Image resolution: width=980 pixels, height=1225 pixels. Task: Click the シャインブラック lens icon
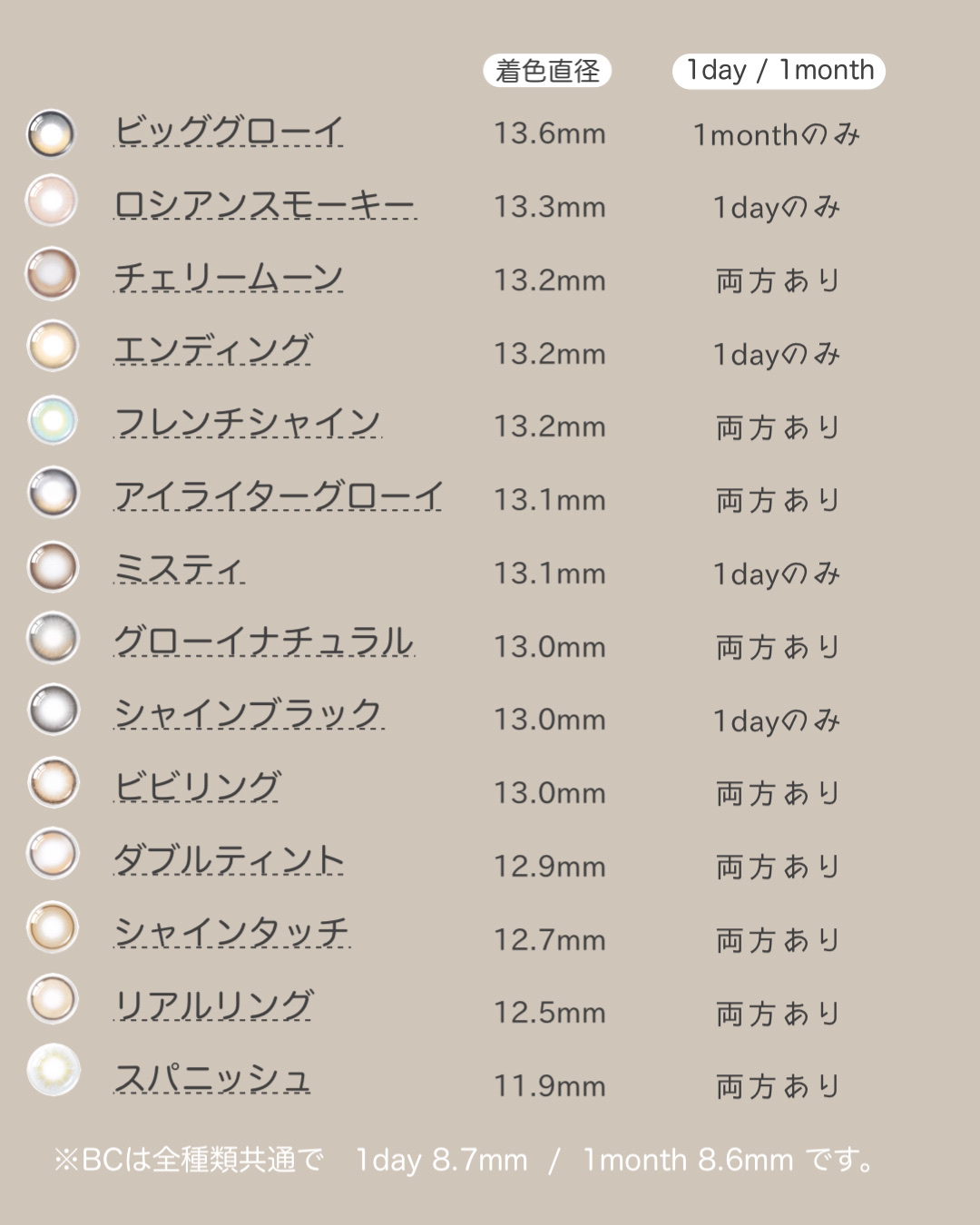click(x=54, y=710)
